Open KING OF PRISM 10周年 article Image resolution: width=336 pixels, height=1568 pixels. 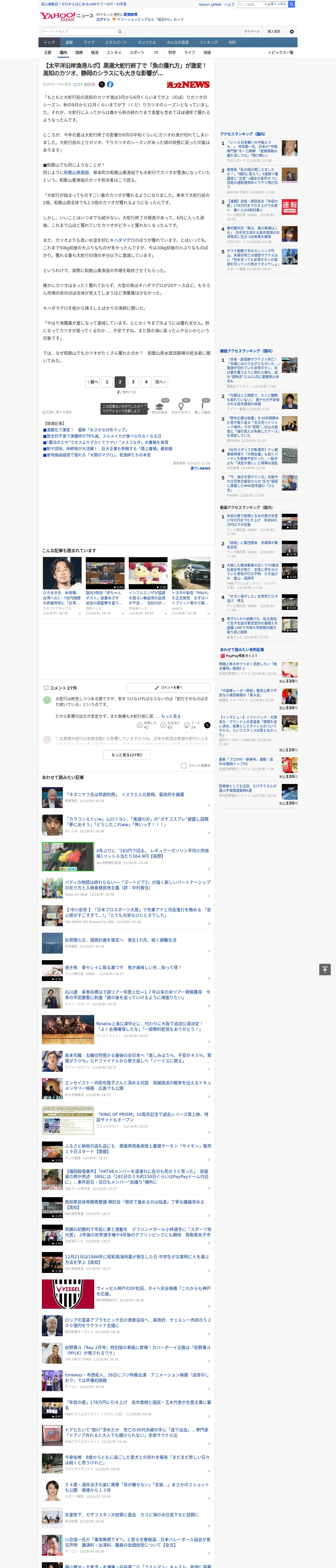pyautogui.click(x=153, y=1117)
